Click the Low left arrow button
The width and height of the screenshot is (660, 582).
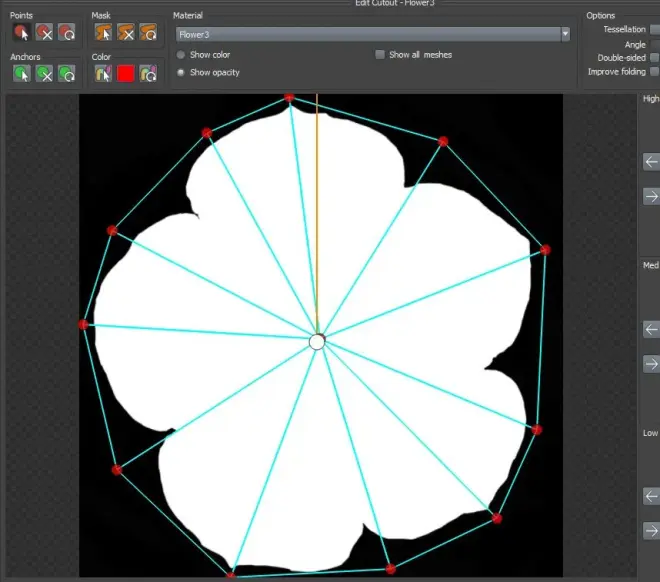tap(651, 497)
